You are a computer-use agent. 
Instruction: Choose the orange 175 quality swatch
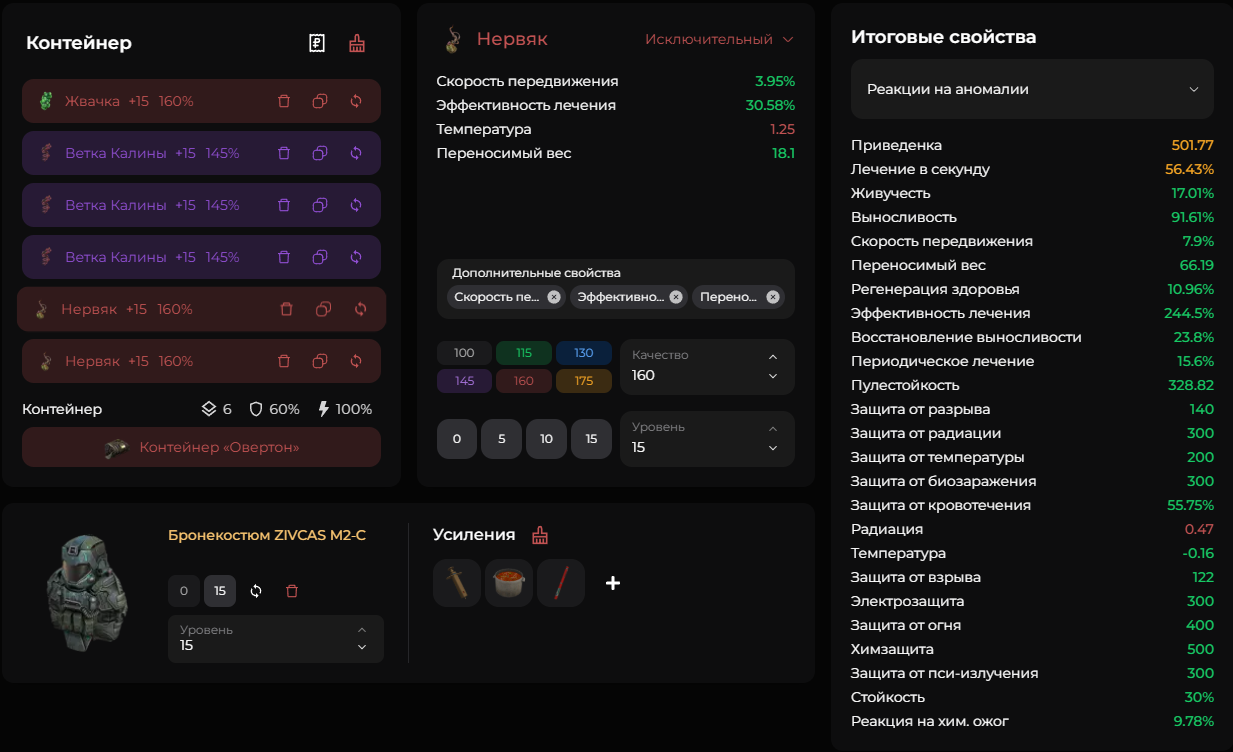584,381
